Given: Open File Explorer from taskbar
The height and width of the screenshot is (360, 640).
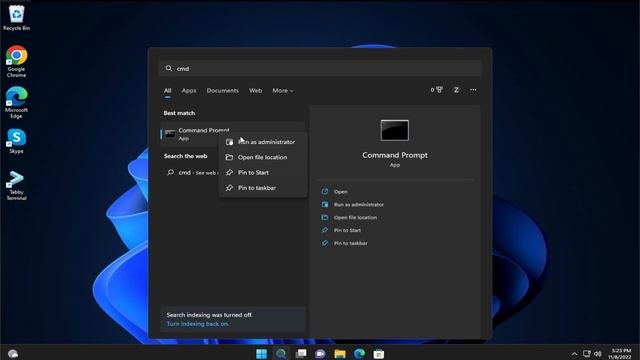Looking at the screenshot, I should (340, 353).
